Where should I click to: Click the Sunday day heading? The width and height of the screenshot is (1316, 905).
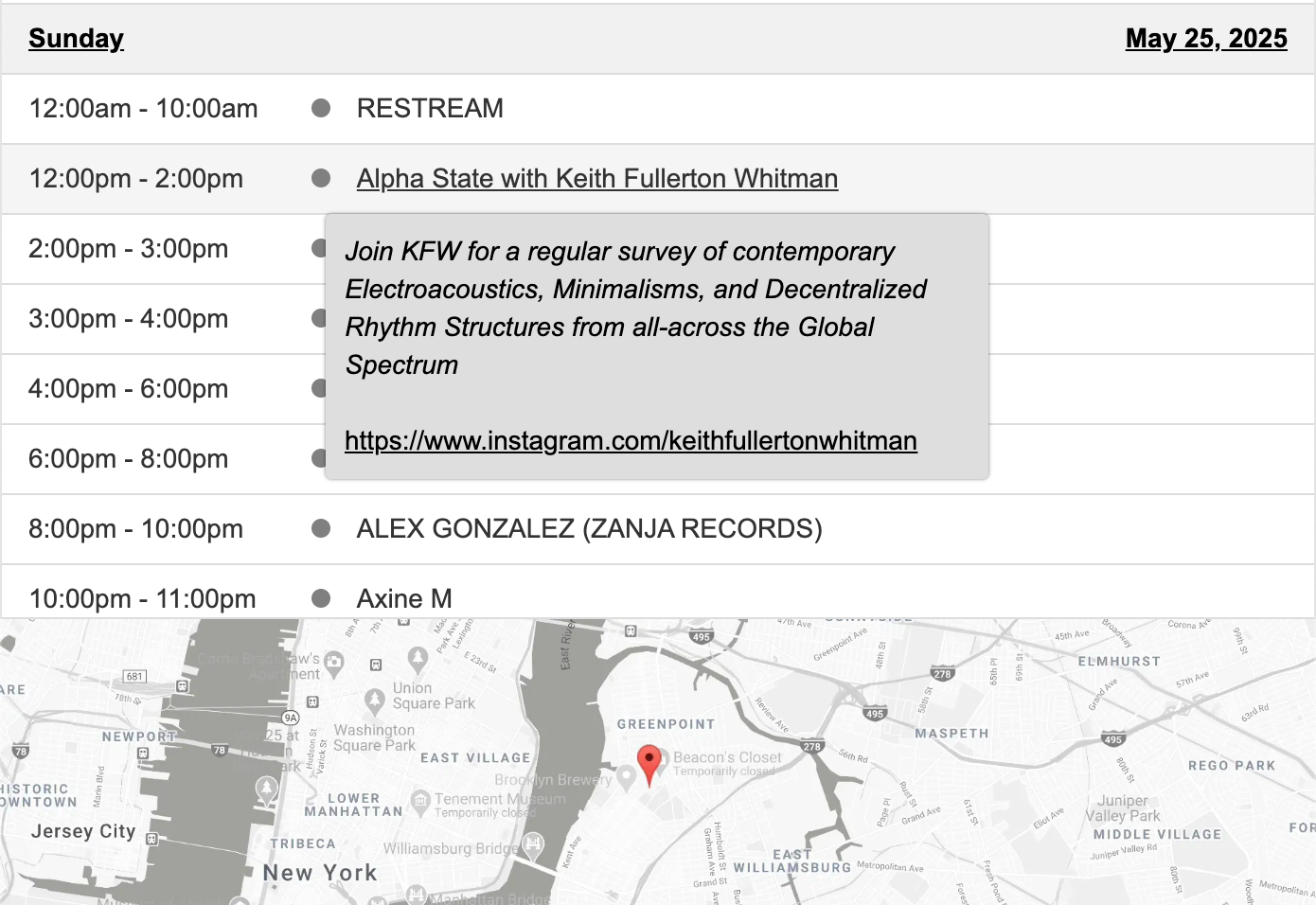click(x=76, y=38)
